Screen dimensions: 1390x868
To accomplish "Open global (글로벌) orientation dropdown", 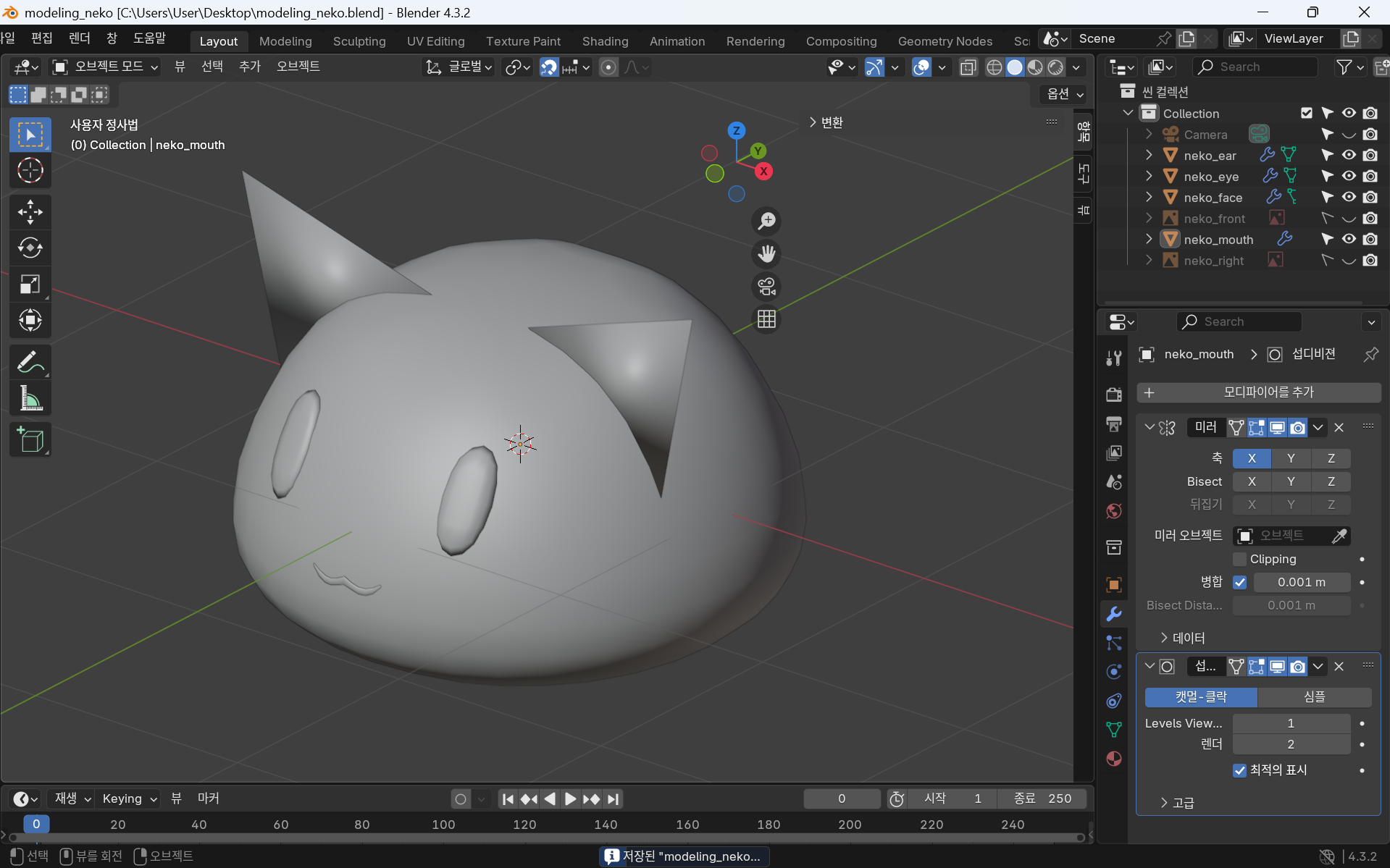I will pos(459,67).
